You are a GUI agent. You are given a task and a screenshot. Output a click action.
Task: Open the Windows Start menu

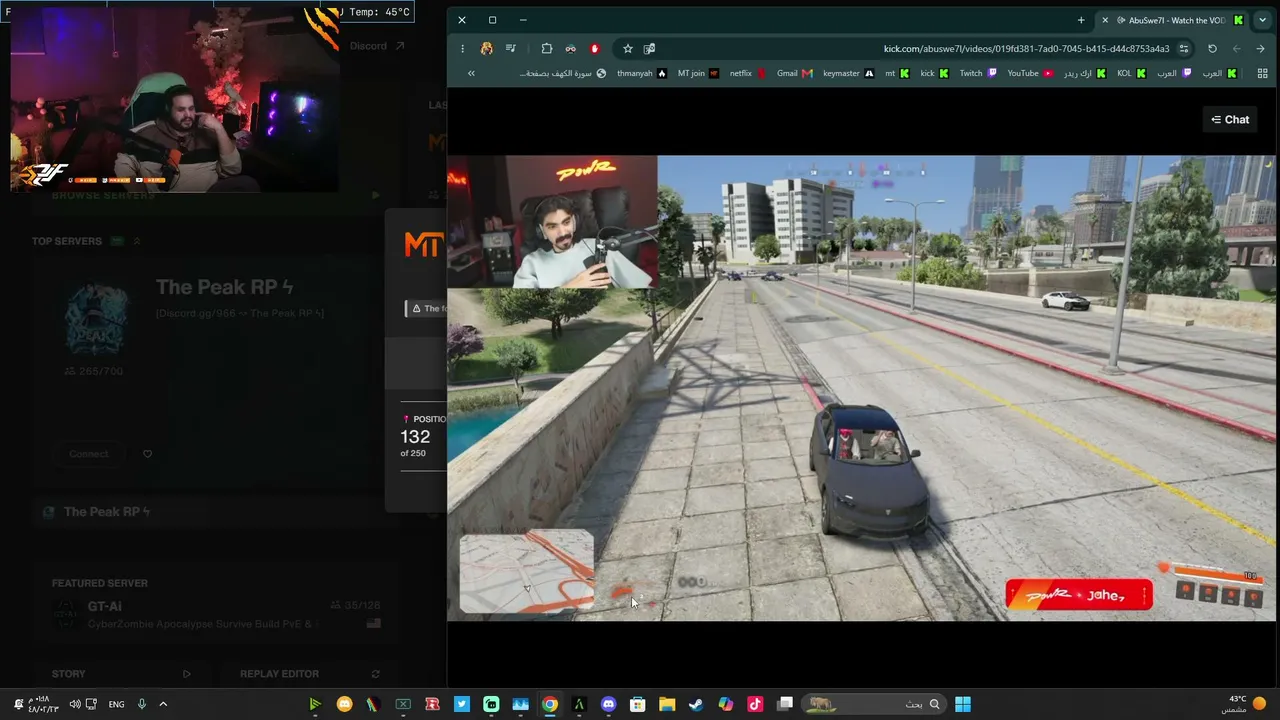(962, 704)
